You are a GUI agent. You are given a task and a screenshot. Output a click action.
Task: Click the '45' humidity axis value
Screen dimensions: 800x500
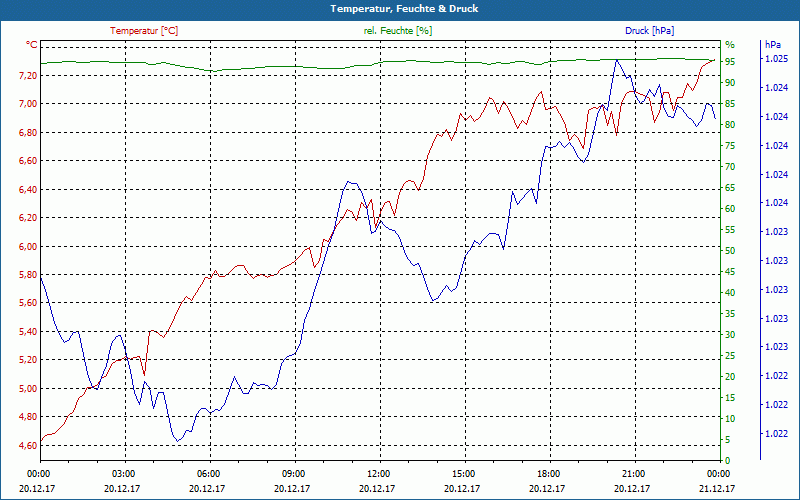point(730,271)
